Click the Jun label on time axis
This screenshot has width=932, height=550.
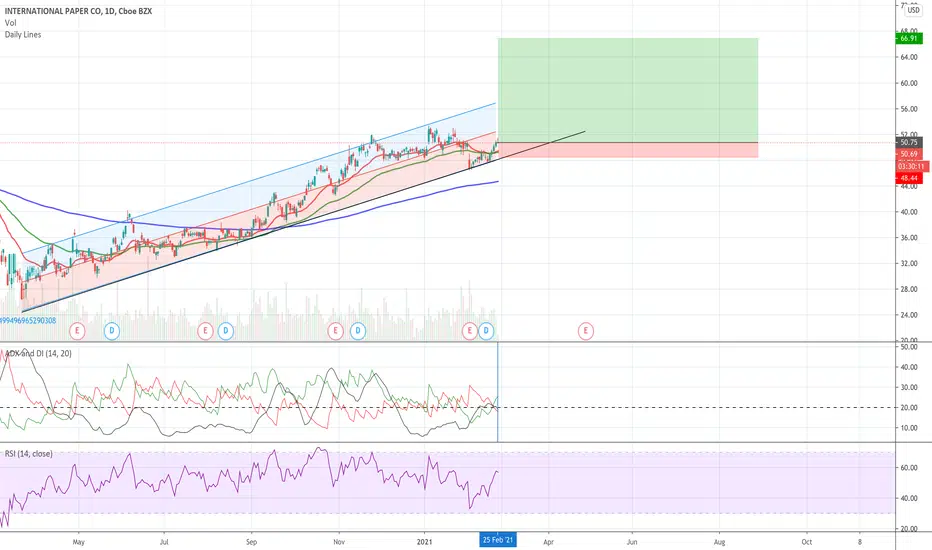tap(632, 542)
